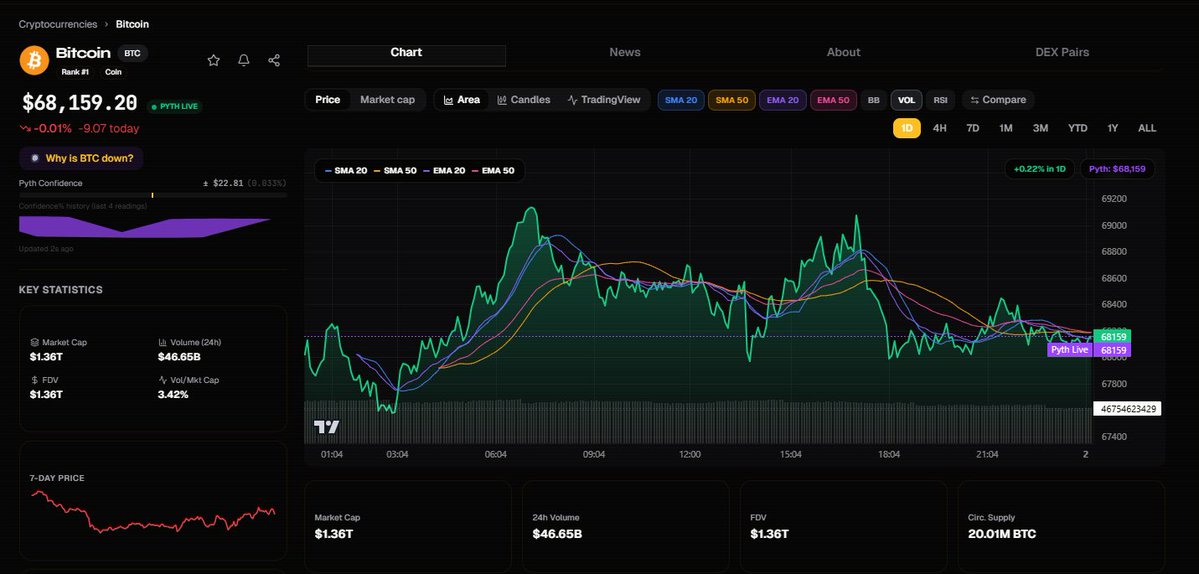Toggle SMA 20 indicator

(681, 100)
